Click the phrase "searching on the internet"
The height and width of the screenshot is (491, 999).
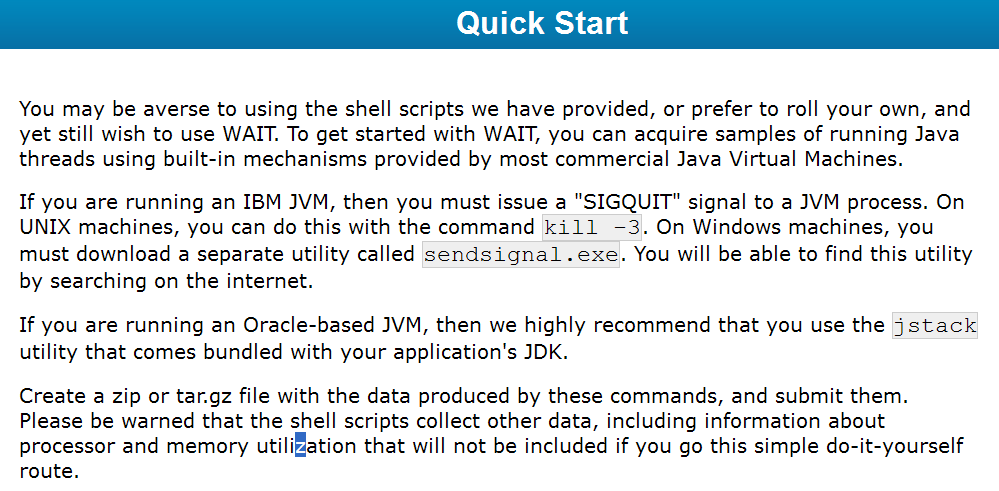tap(178, 281)
